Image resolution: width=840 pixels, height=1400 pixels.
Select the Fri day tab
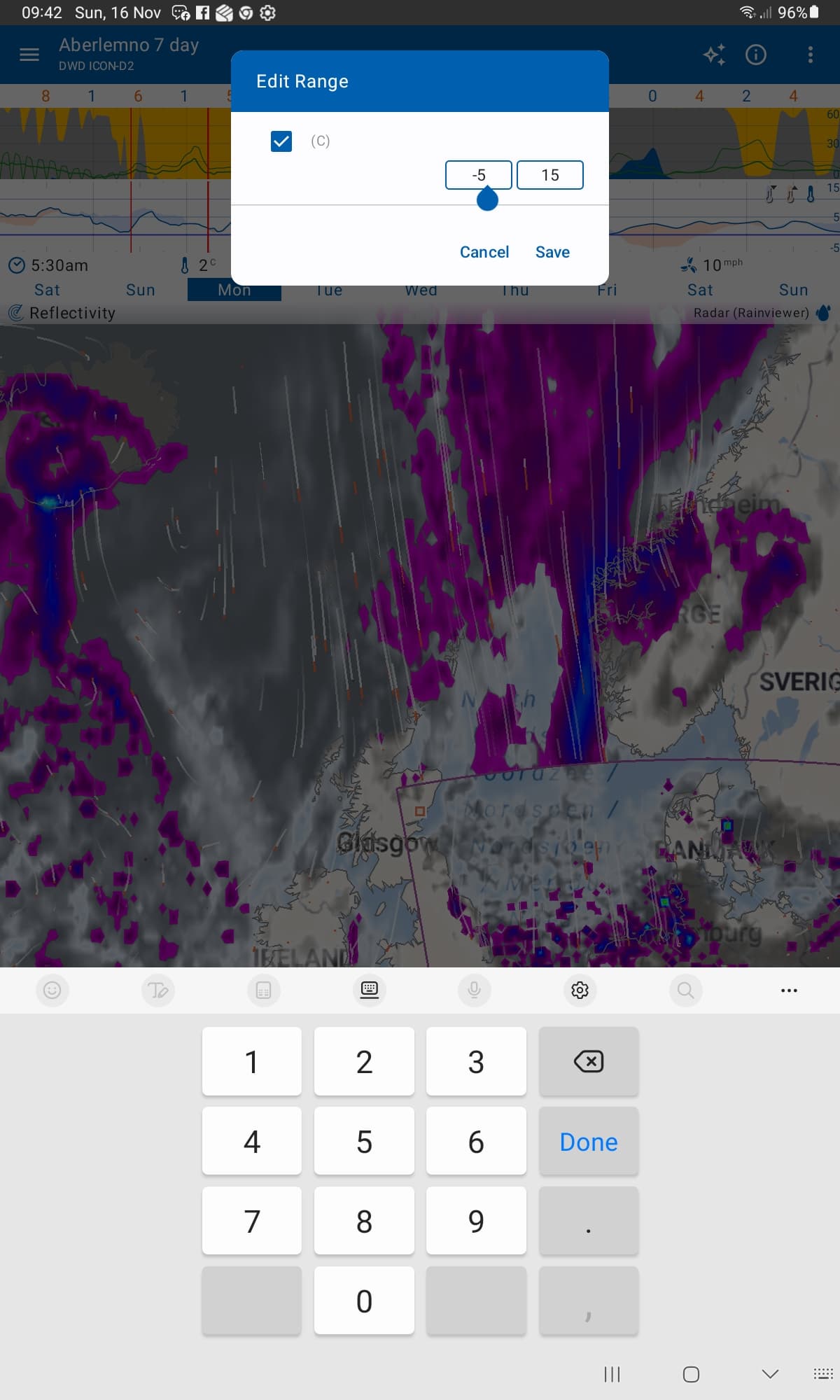click(x=607, y=291)
